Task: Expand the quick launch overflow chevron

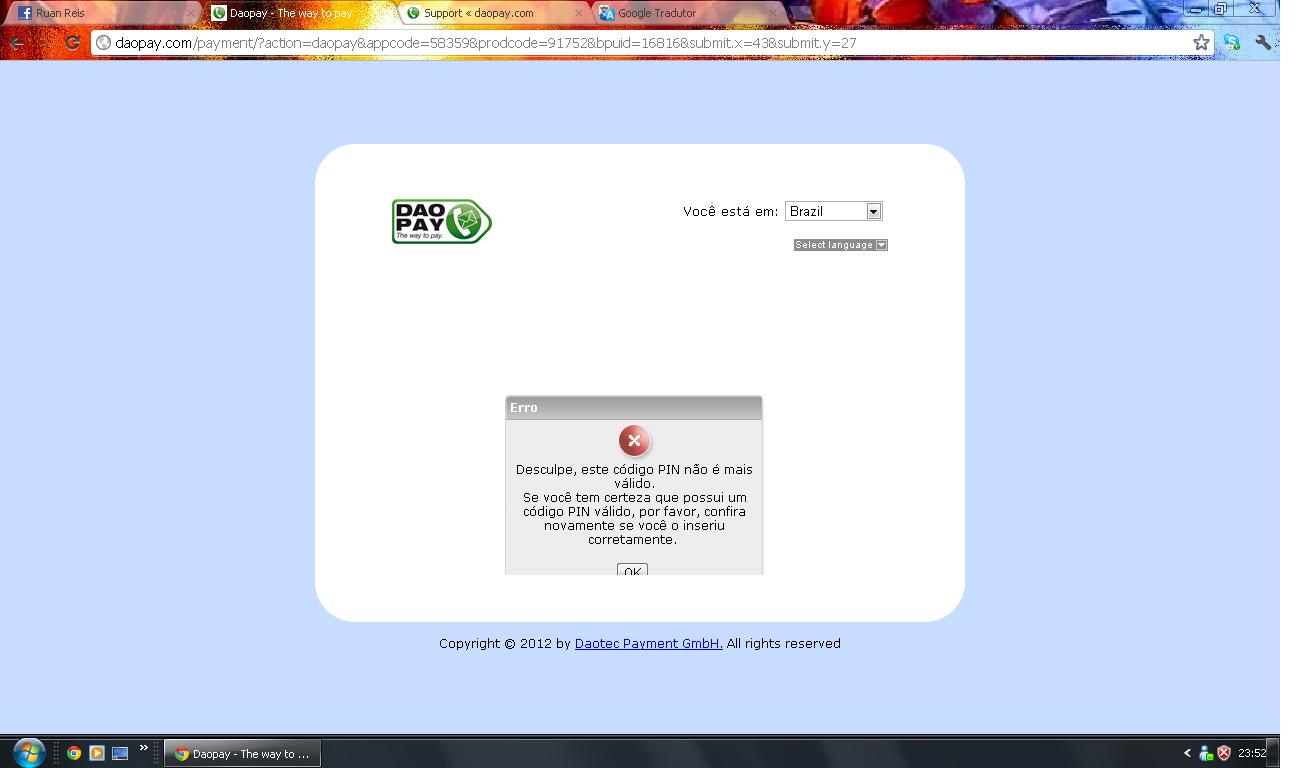Action: point(144,748)
